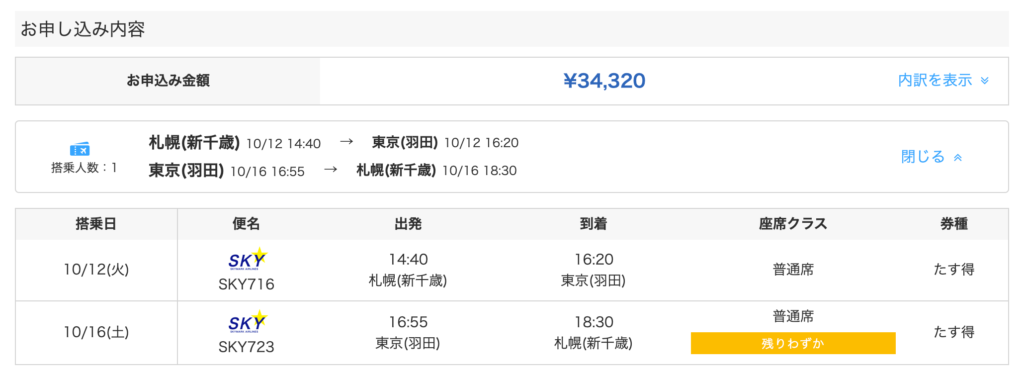Click the 座席クラス column header
1024x382 pixels.
pyautogui.click(x=793, y=224)
